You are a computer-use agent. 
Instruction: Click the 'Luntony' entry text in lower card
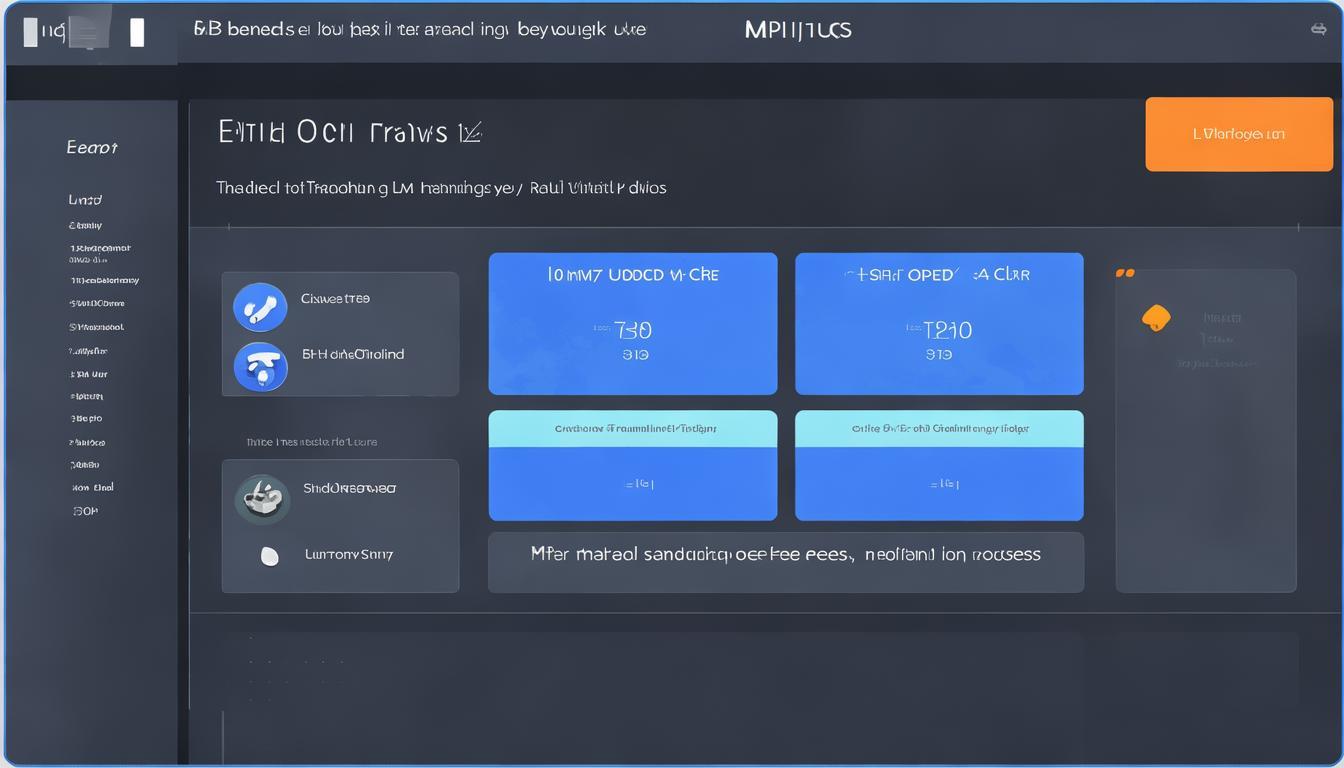pyautogui.click(x=348, y=554)
